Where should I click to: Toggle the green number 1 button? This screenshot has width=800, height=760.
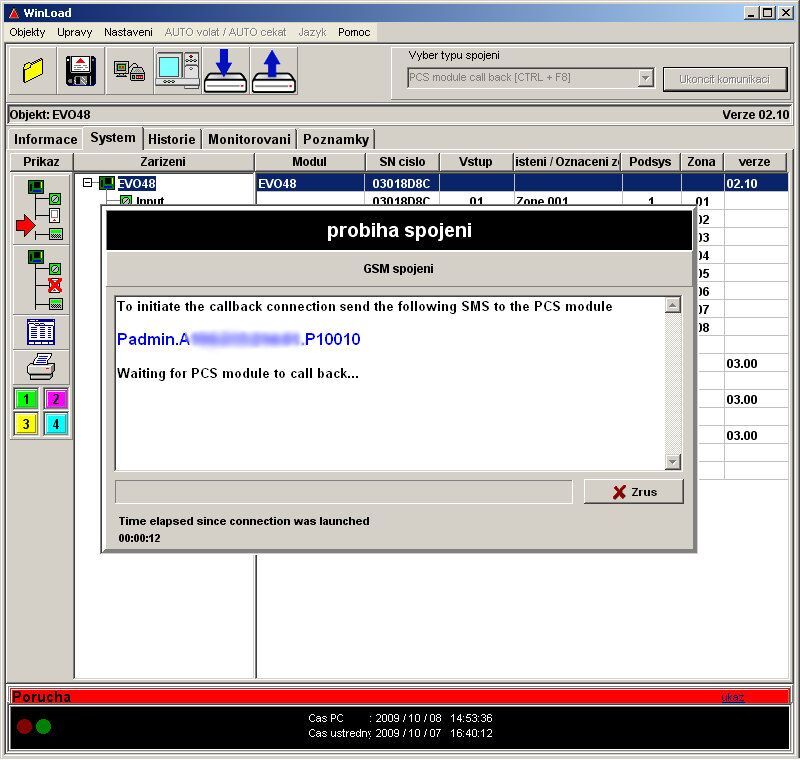tap(27, 399)
